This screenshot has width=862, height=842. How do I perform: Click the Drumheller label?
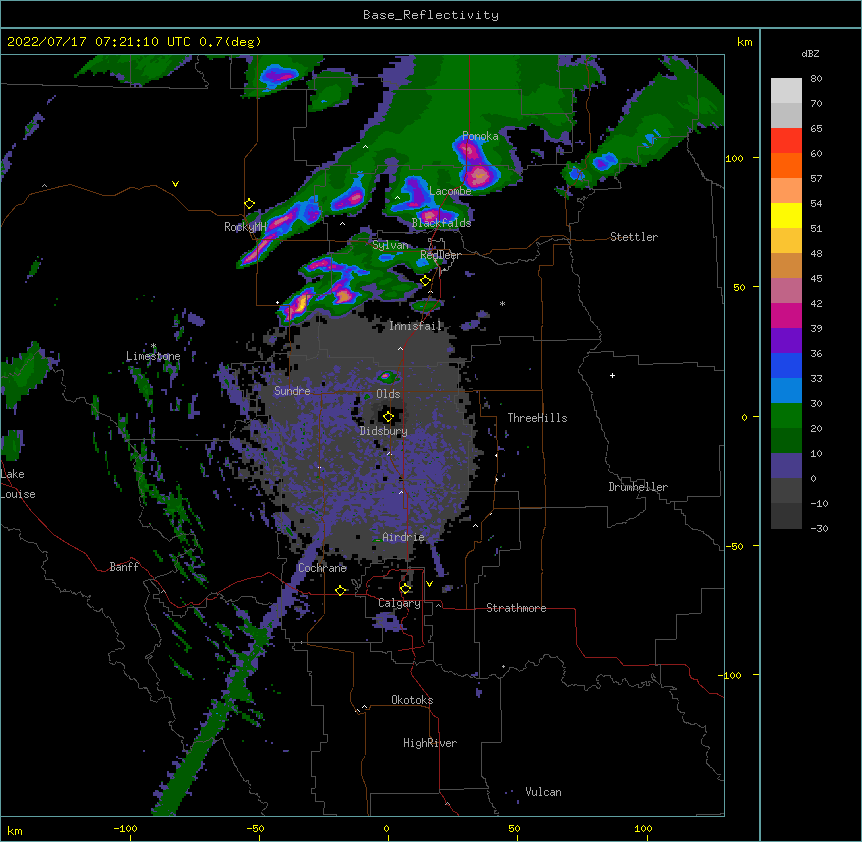[638, 487]
